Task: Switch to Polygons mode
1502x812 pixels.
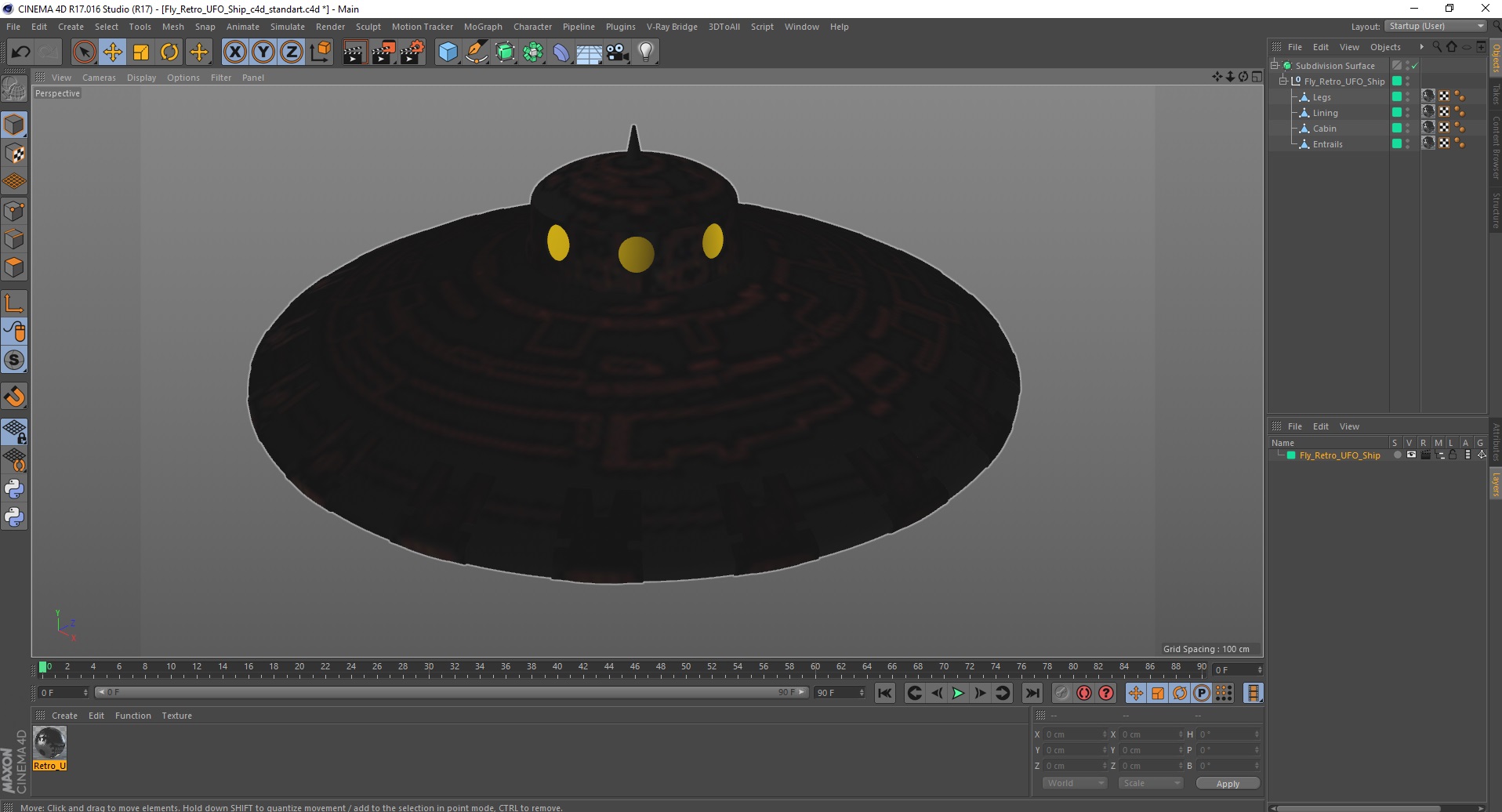Action: (x=14, y=267)
